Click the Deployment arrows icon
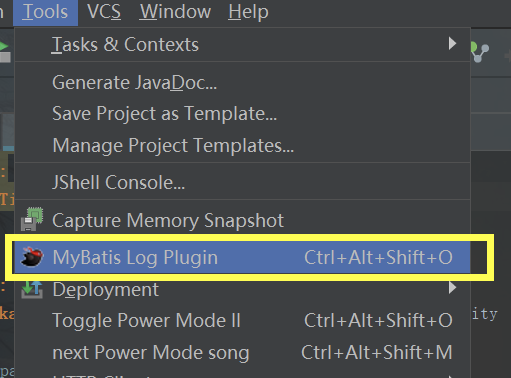Screen dimensions: 511x378 tap(32, 289)
